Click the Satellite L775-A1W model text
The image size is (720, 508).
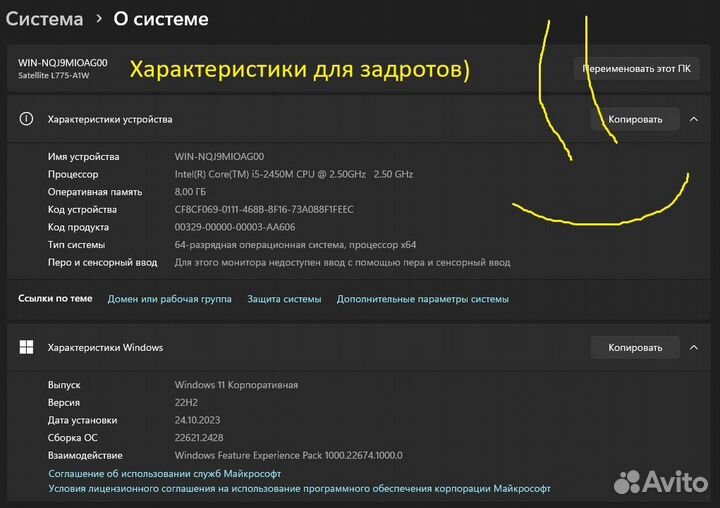click(54, 75)
